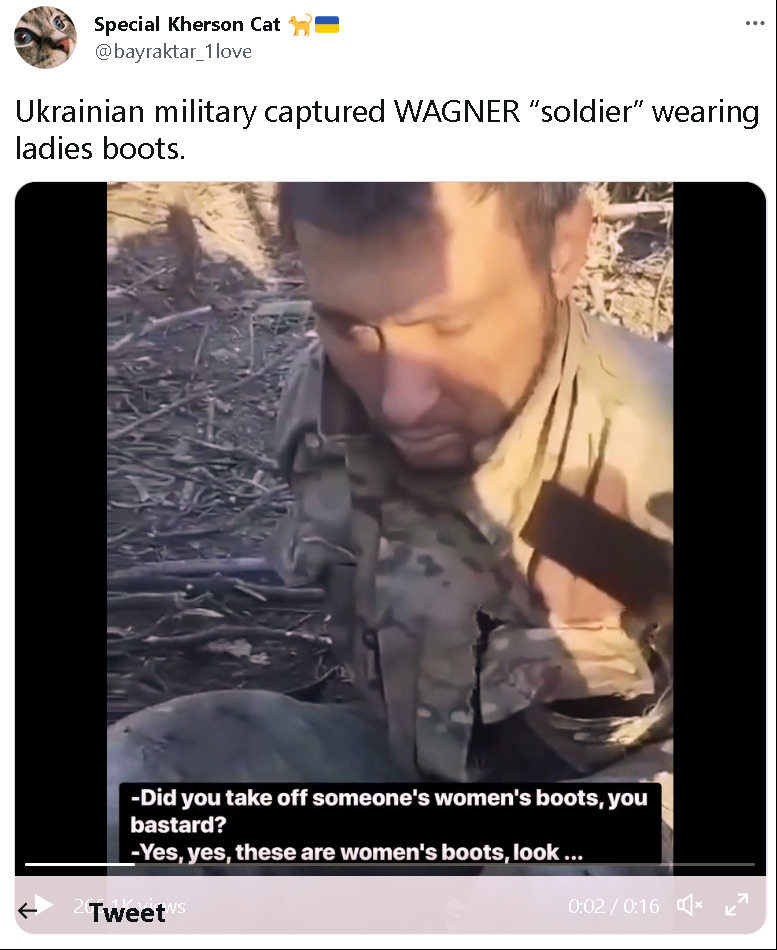The width and height of the screenshot is (777, 950).
Task: Click the Tweet header label
Action: click(x=127, y=913)
